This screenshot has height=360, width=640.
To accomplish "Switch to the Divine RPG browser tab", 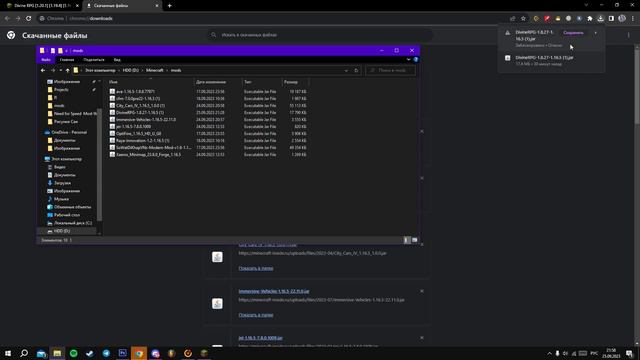I will pyautogui.click(x=42, y=6).
